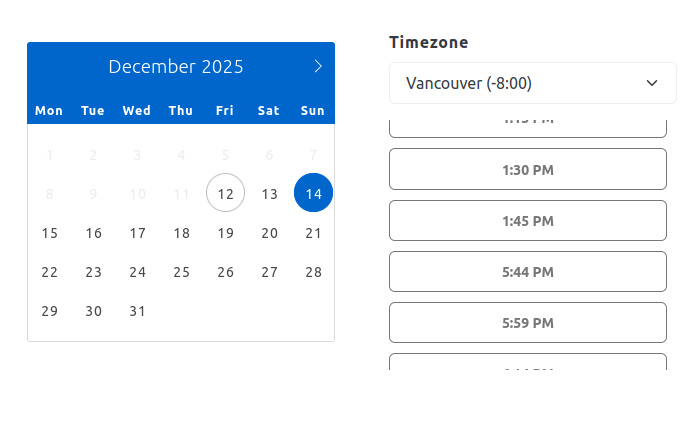The height and width of the screenshot is (425, 700).
Task: Click the December 2025 month heading
Action: click(176, 67)
